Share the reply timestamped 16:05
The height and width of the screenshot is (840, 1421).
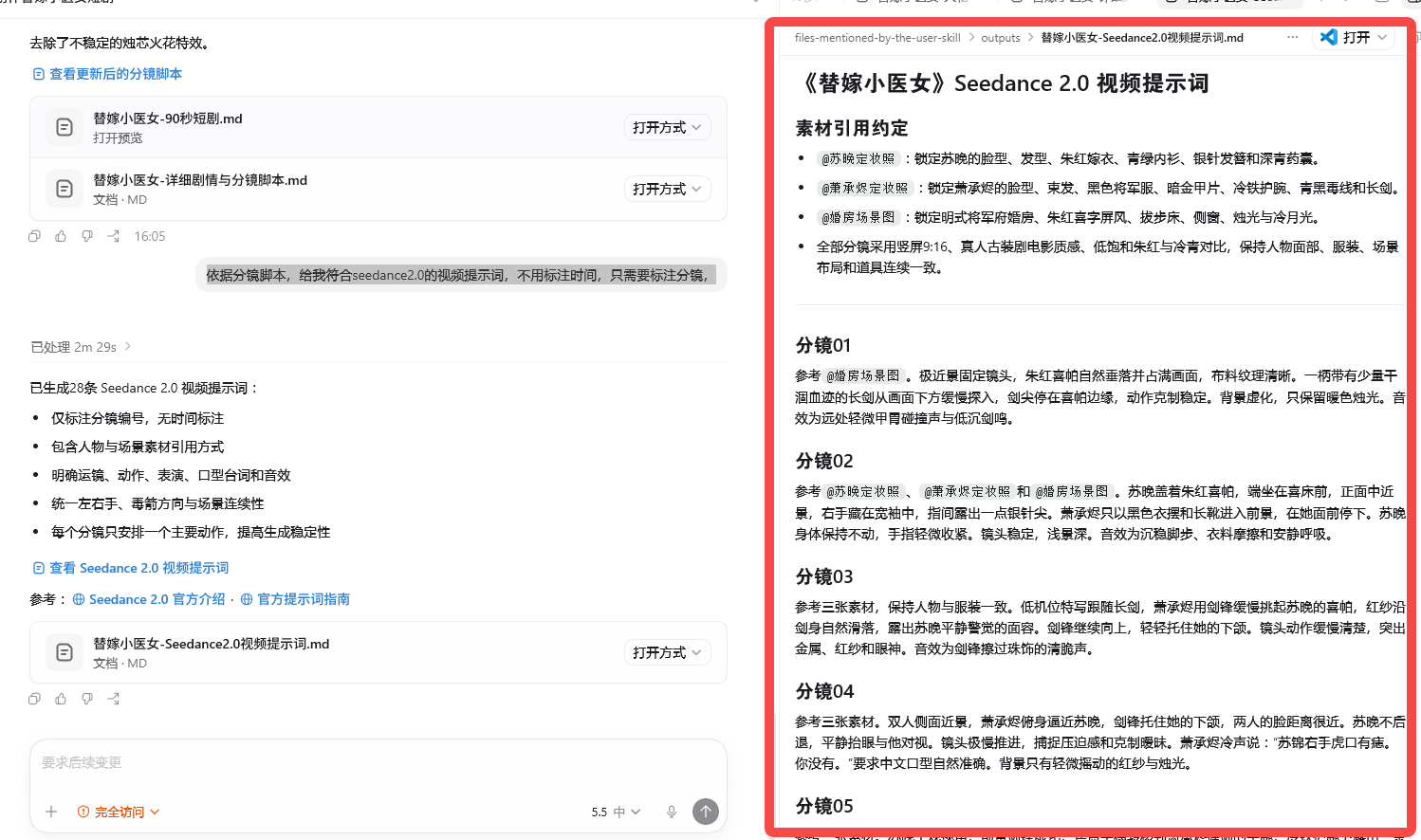[x=114, y=236]
